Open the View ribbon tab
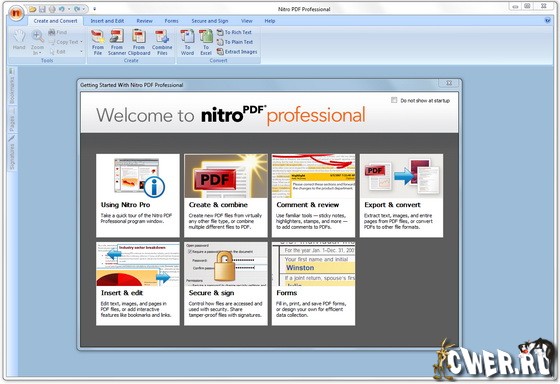Viewport: 560px width, 384px height. [246, 21]
